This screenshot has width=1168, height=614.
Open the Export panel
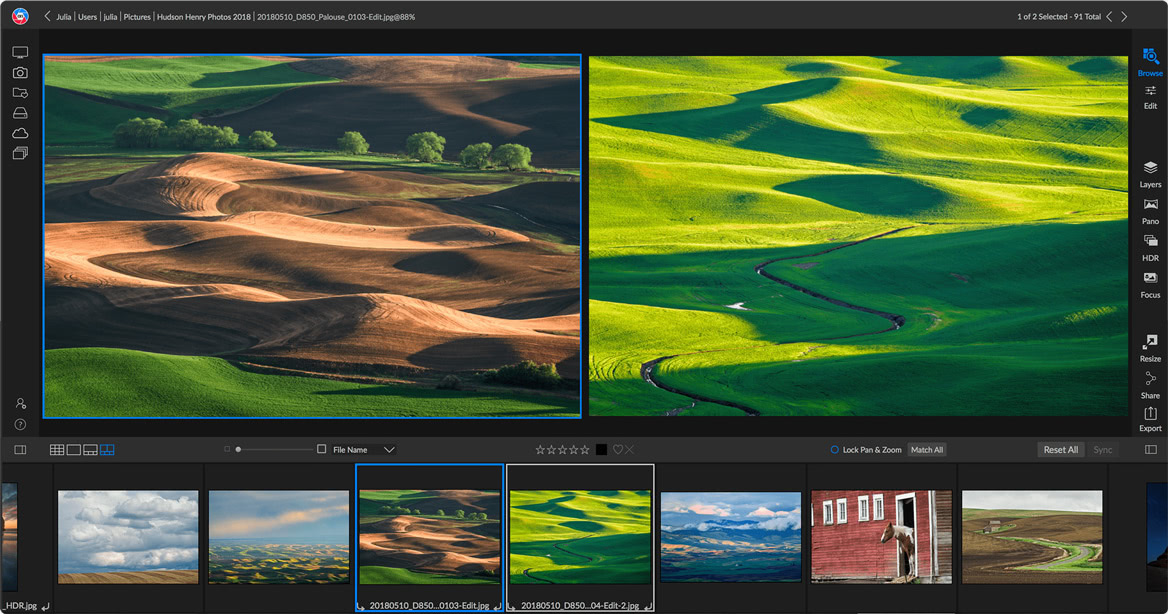click(x=1150, y=419)
